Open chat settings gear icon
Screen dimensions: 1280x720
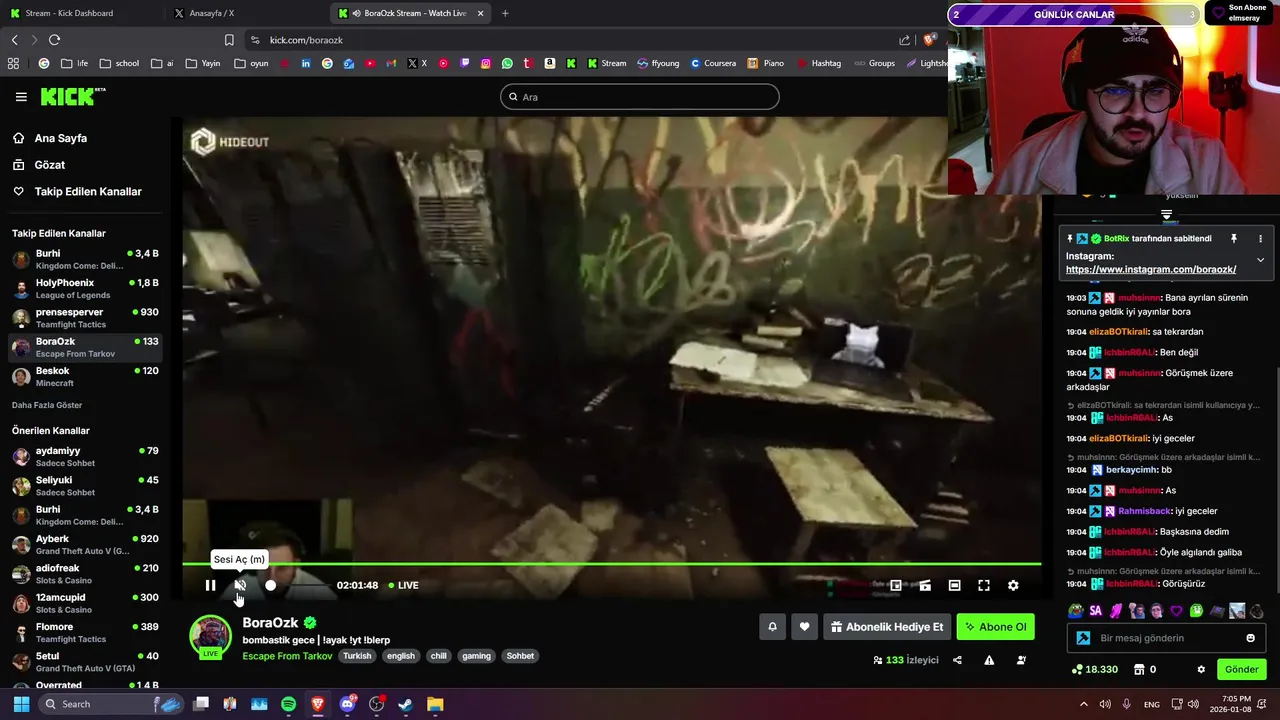pyautogui.click(x=1201, y=669)
